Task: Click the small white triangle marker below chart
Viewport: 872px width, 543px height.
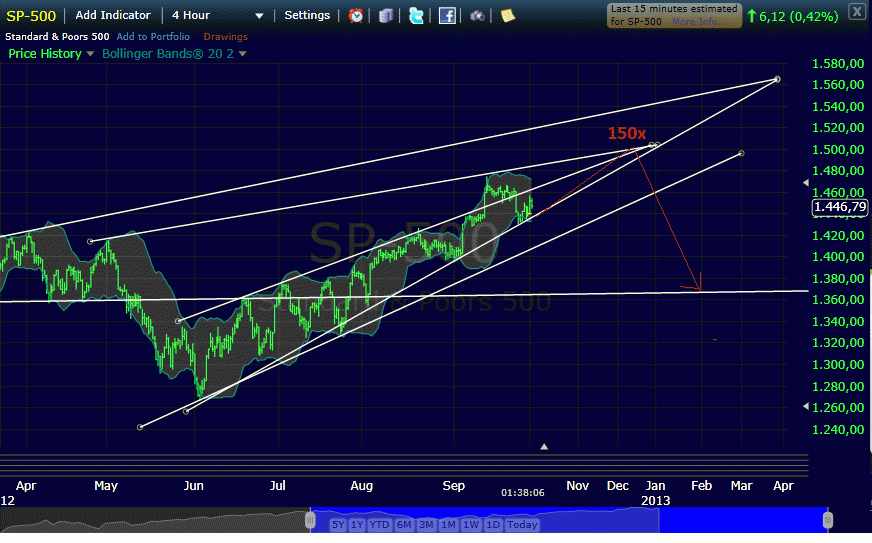Action: point(544,447)
